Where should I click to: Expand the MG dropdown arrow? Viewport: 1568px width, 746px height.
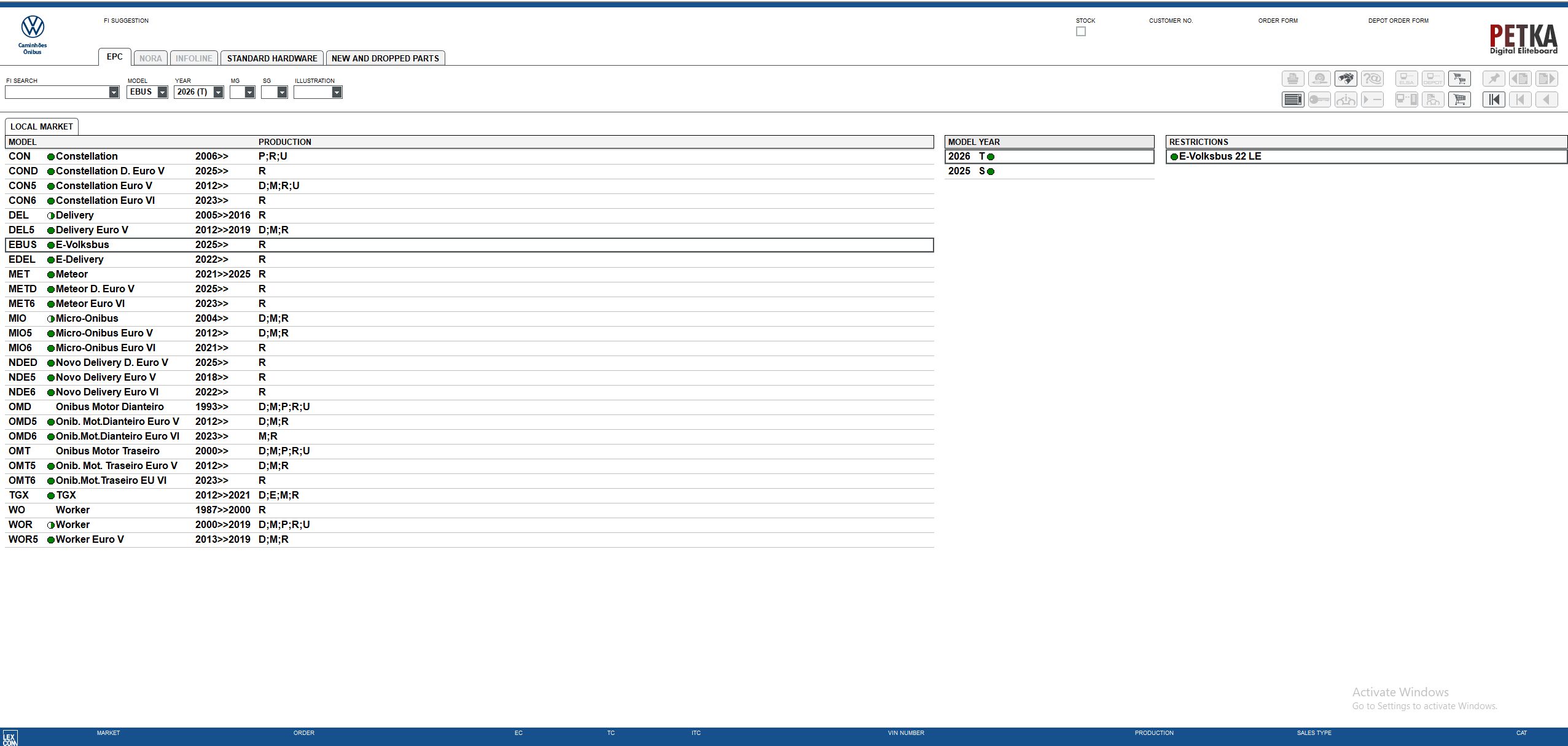pyautogui.click(x=249, y=92)
